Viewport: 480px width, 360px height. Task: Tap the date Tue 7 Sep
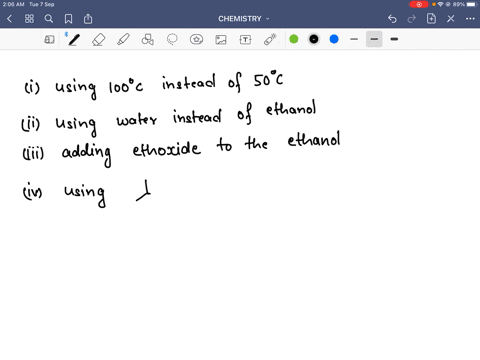[42, 4]
